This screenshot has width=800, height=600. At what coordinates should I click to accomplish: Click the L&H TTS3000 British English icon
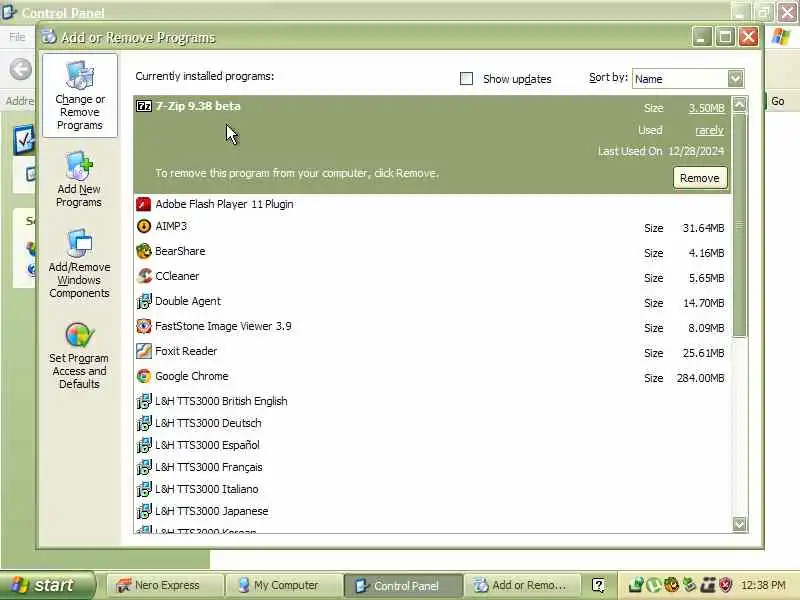144,401
